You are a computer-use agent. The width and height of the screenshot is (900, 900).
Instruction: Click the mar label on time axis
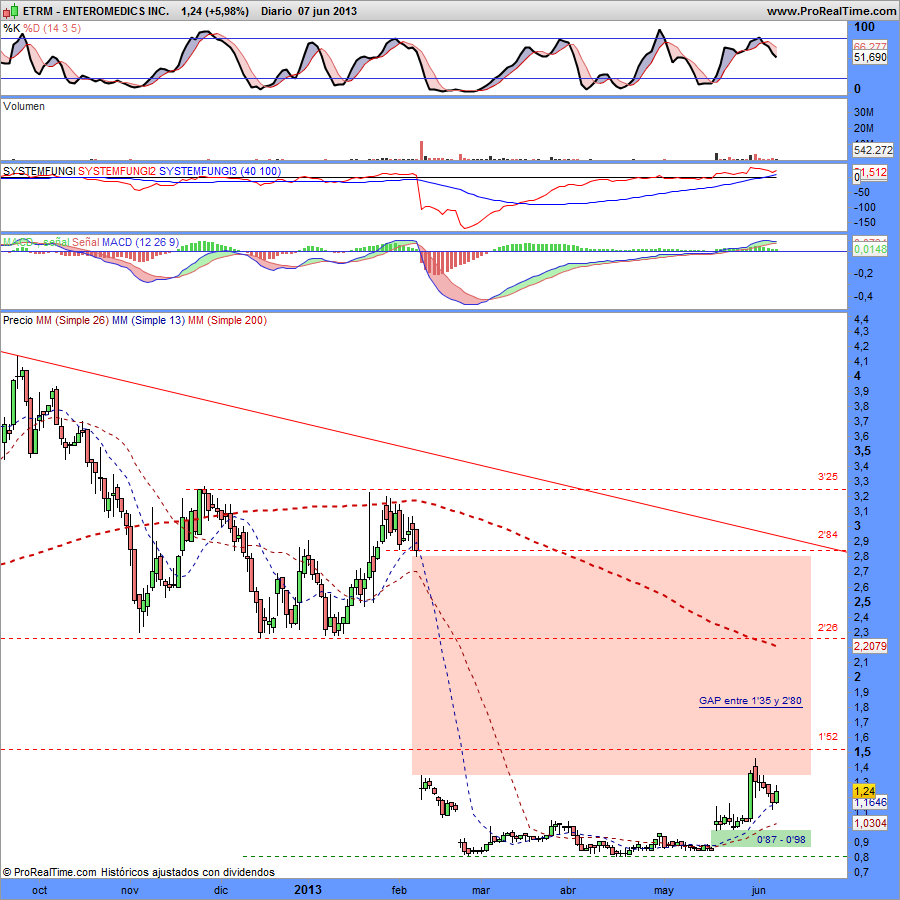click(x=481, y=890)
